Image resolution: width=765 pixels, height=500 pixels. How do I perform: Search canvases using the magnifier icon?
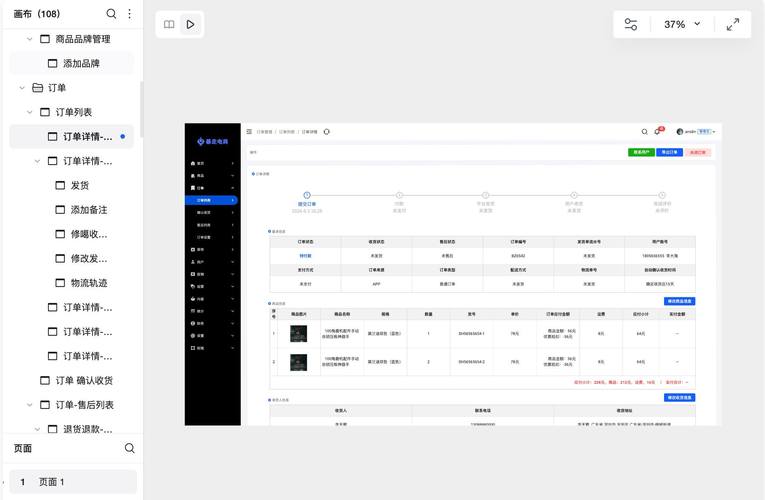(111, 14)
